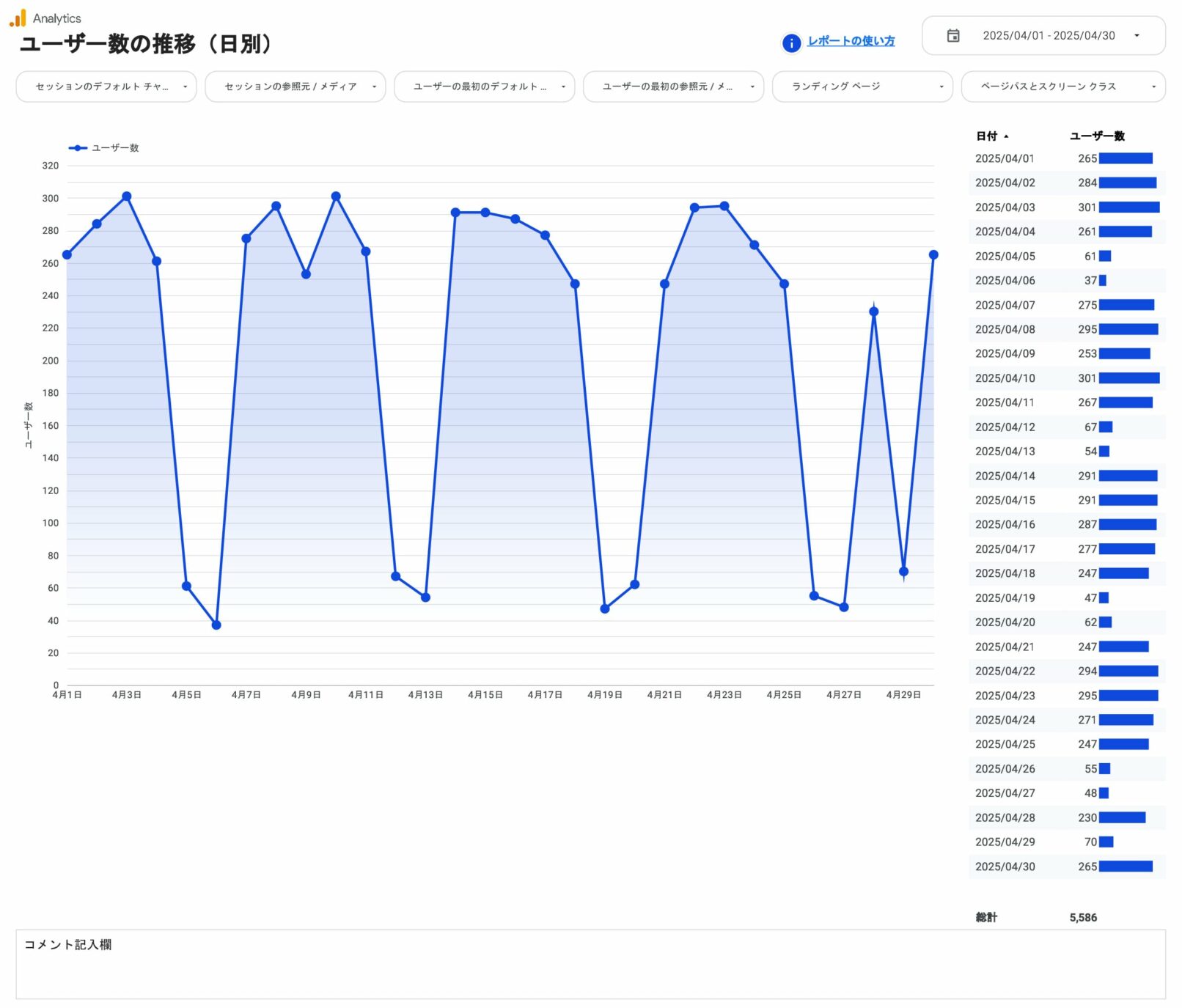Click the bar for 2025/04/03 in table
Image resolution: width=1182 pixels, height=1008 pixels.
[x=1128, y=207]
